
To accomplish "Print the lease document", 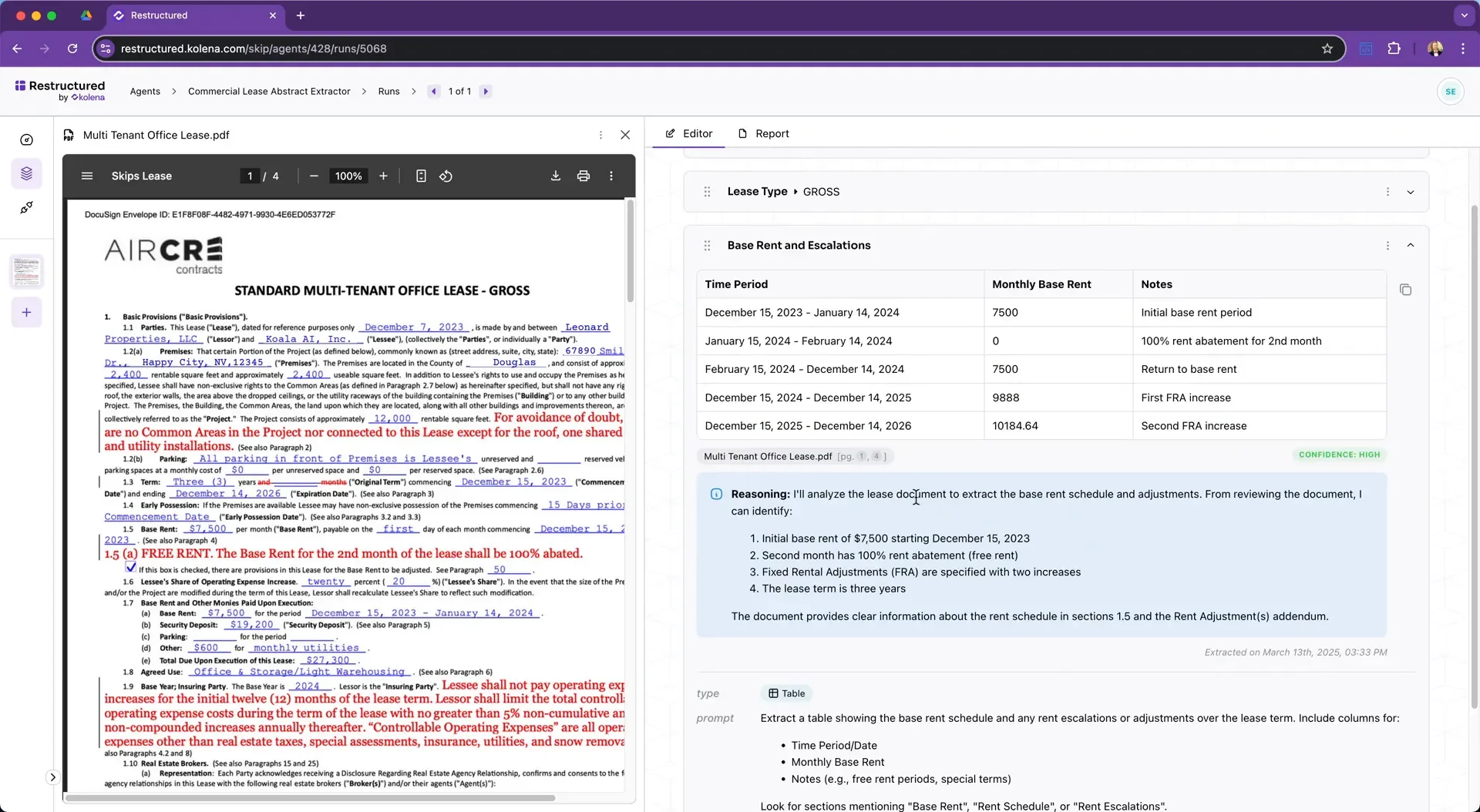I will (x=583, y=176).
